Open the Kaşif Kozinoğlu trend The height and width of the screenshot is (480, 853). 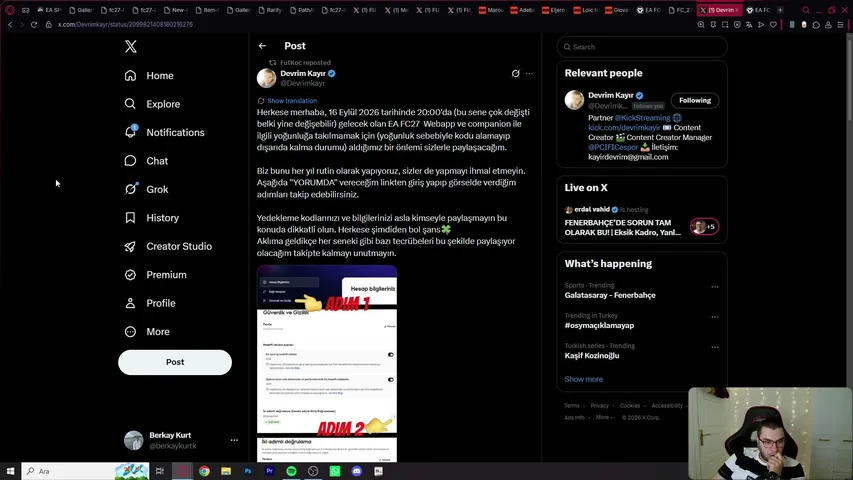pos(592,355)
